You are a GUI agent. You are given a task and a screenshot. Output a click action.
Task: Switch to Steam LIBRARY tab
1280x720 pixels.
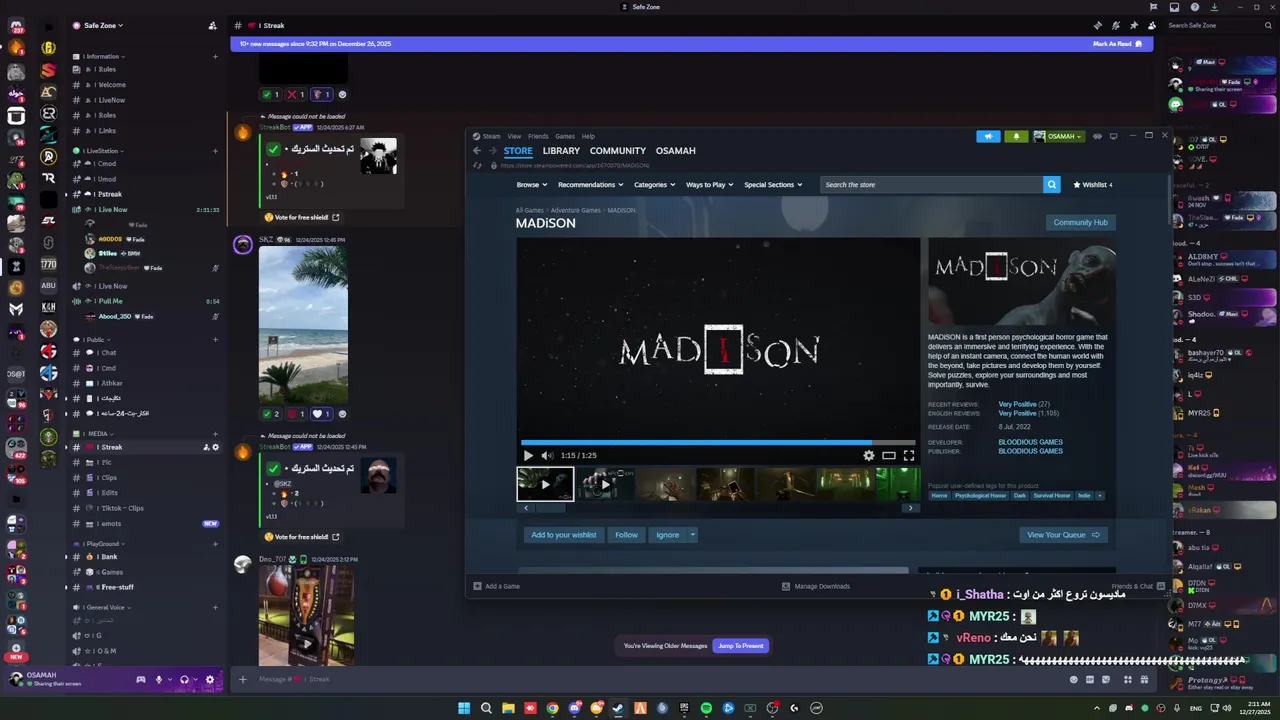[561, 151]
